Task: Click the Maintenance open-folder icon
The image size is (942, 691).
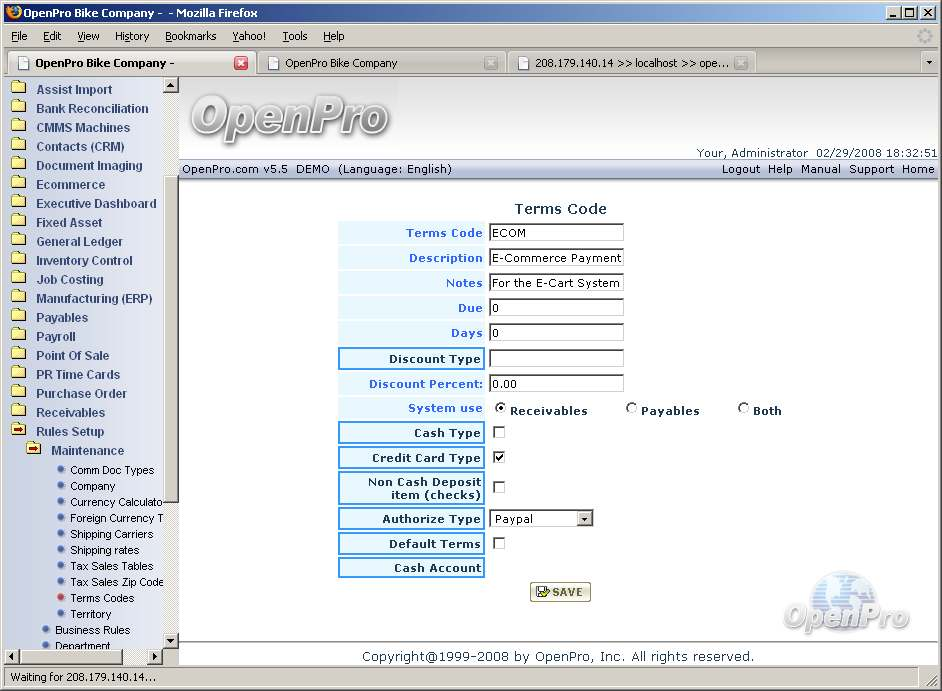Action: click(34, 450)
